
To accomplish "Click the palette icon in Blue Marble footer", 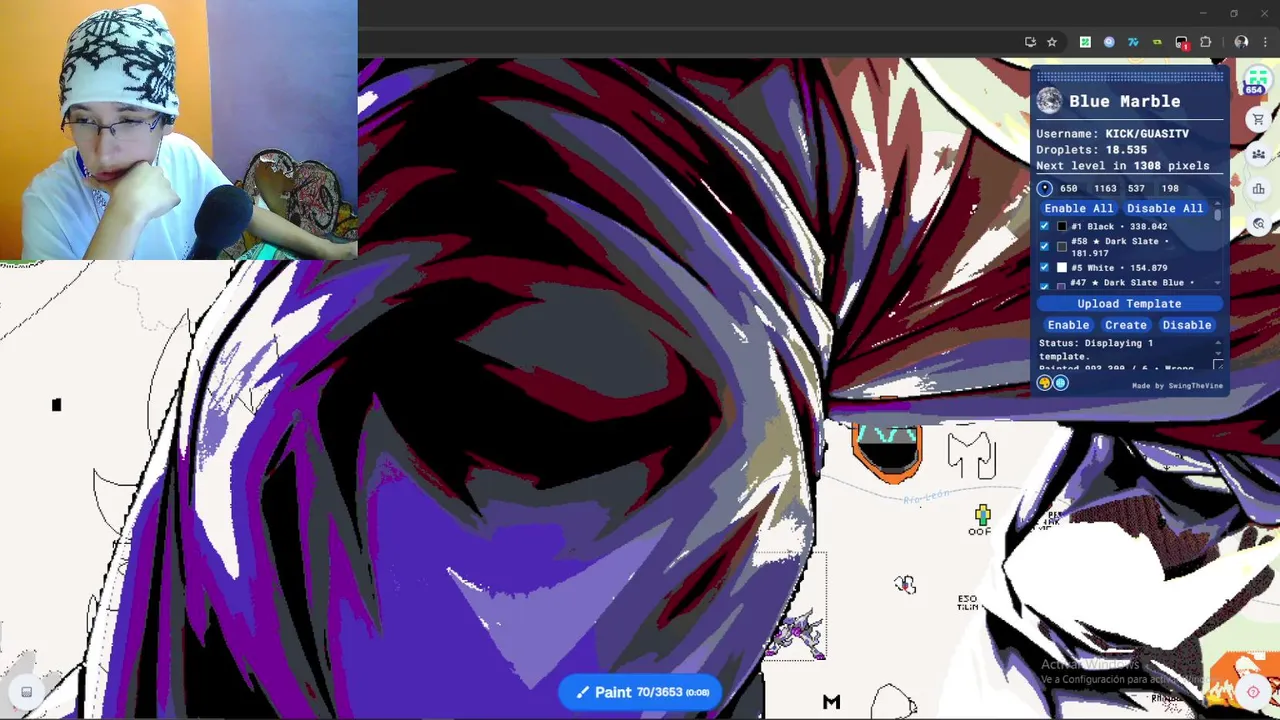I will (1045, 383).
